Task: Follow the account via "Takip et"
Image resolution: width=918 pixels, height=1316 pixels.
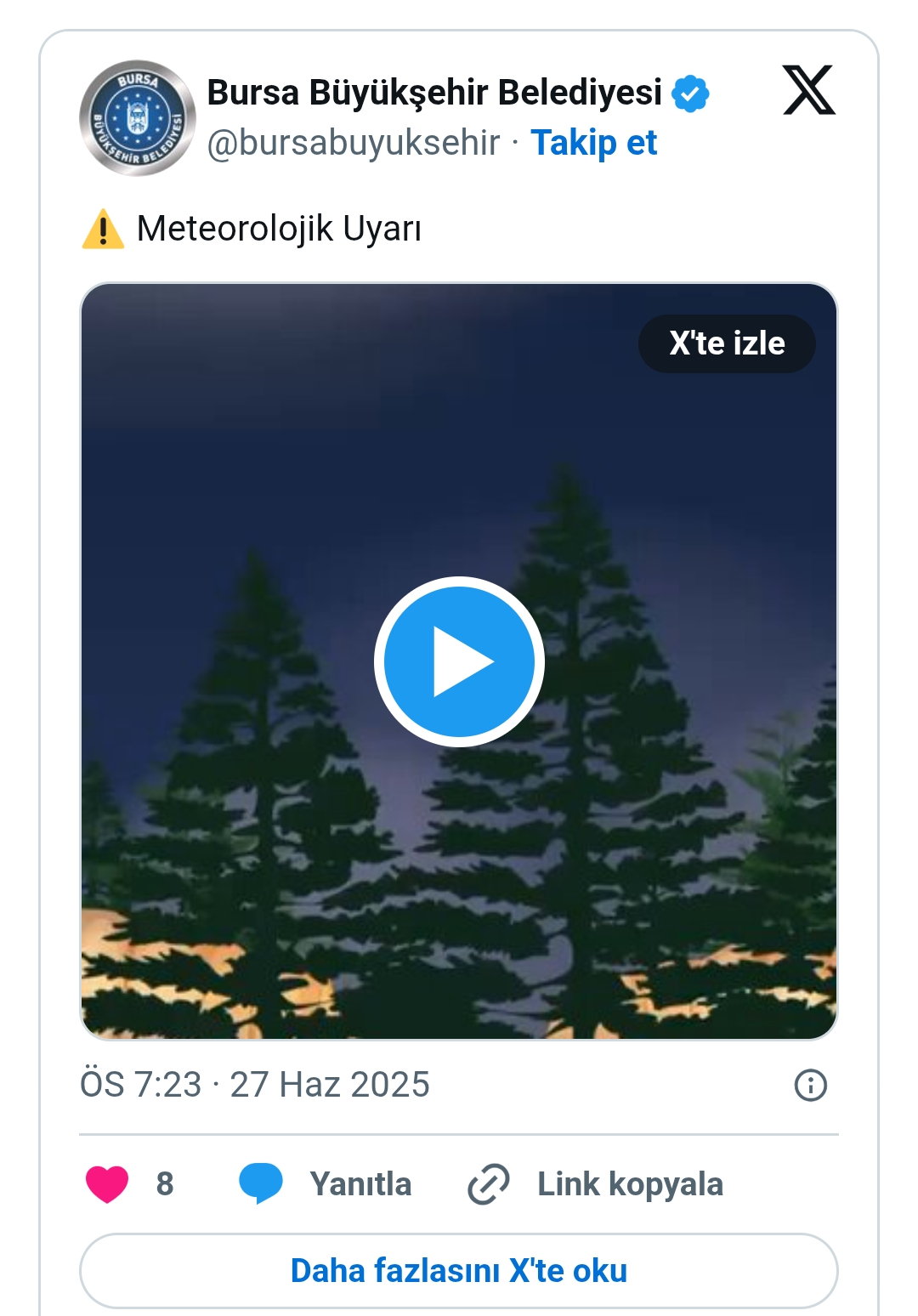Action: pyautogui.click(x=593, y=143)
